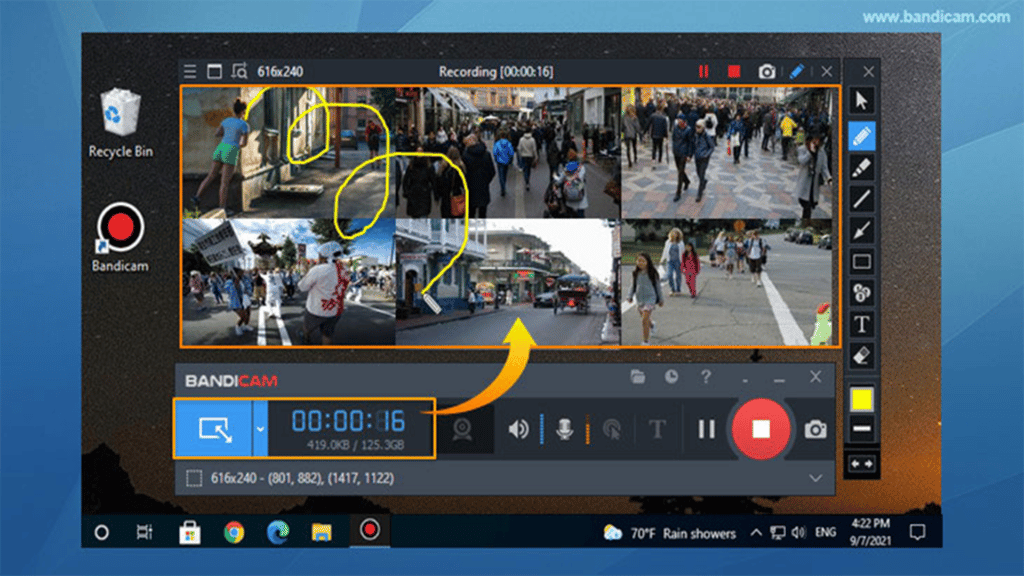Switch to the cursor selection tool
The image size is (1024, 576).
pyautogui.click(x=861, y=101)
